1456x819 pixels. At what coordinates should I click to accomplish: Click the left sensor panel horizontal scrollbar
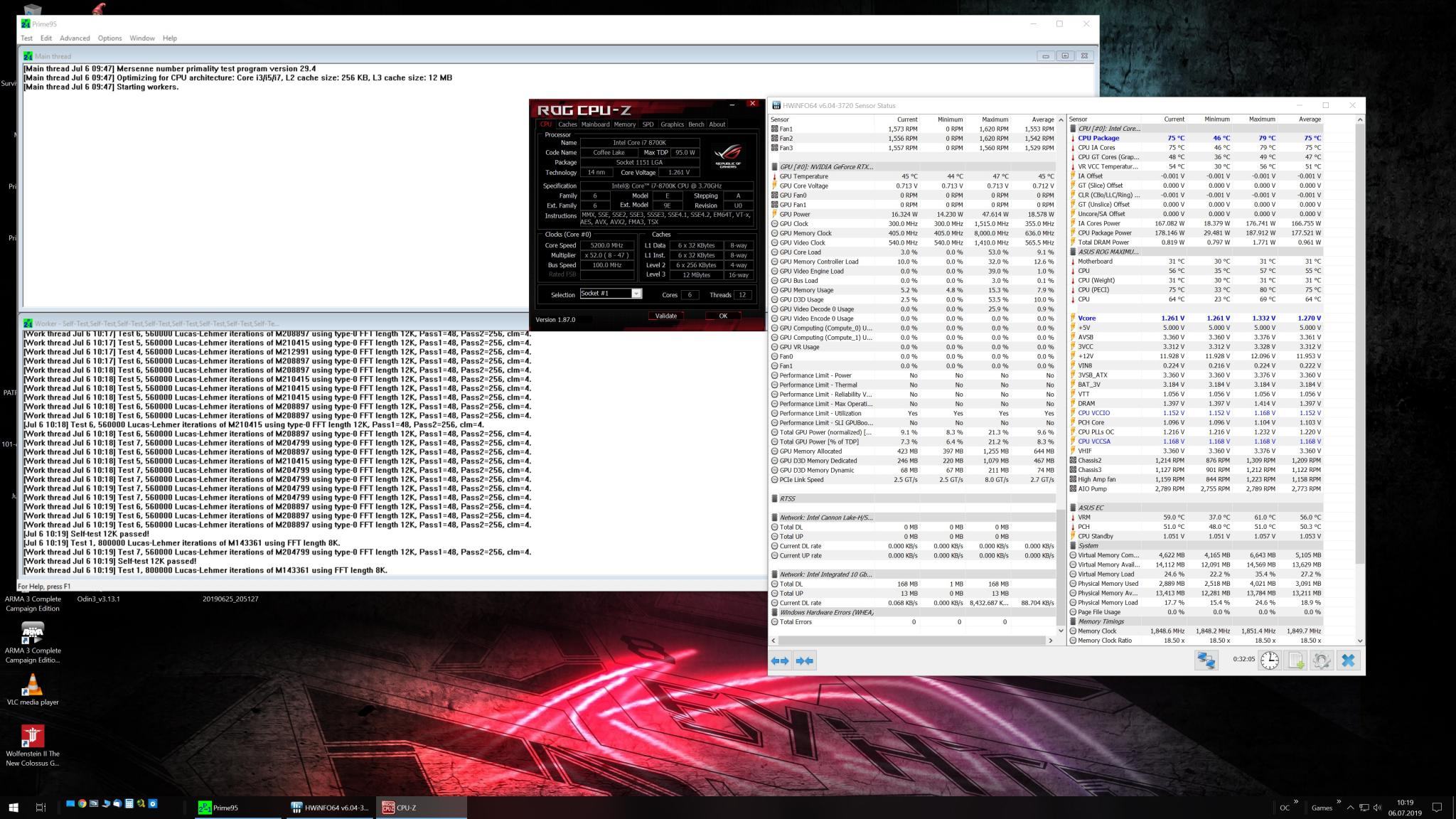click(911, 641)
